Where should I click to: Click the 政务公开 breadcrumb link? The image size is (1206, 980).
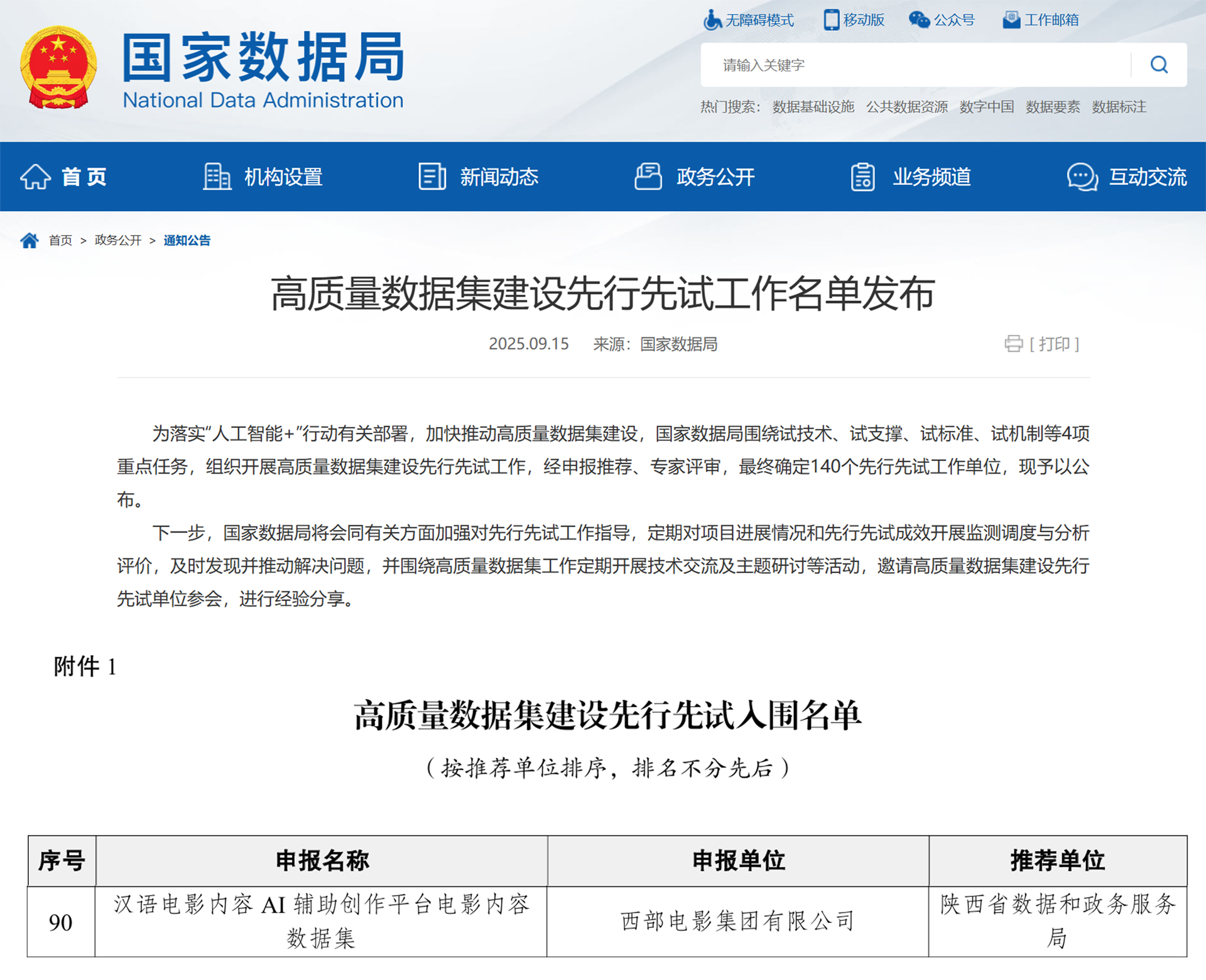tap(117, 241)
